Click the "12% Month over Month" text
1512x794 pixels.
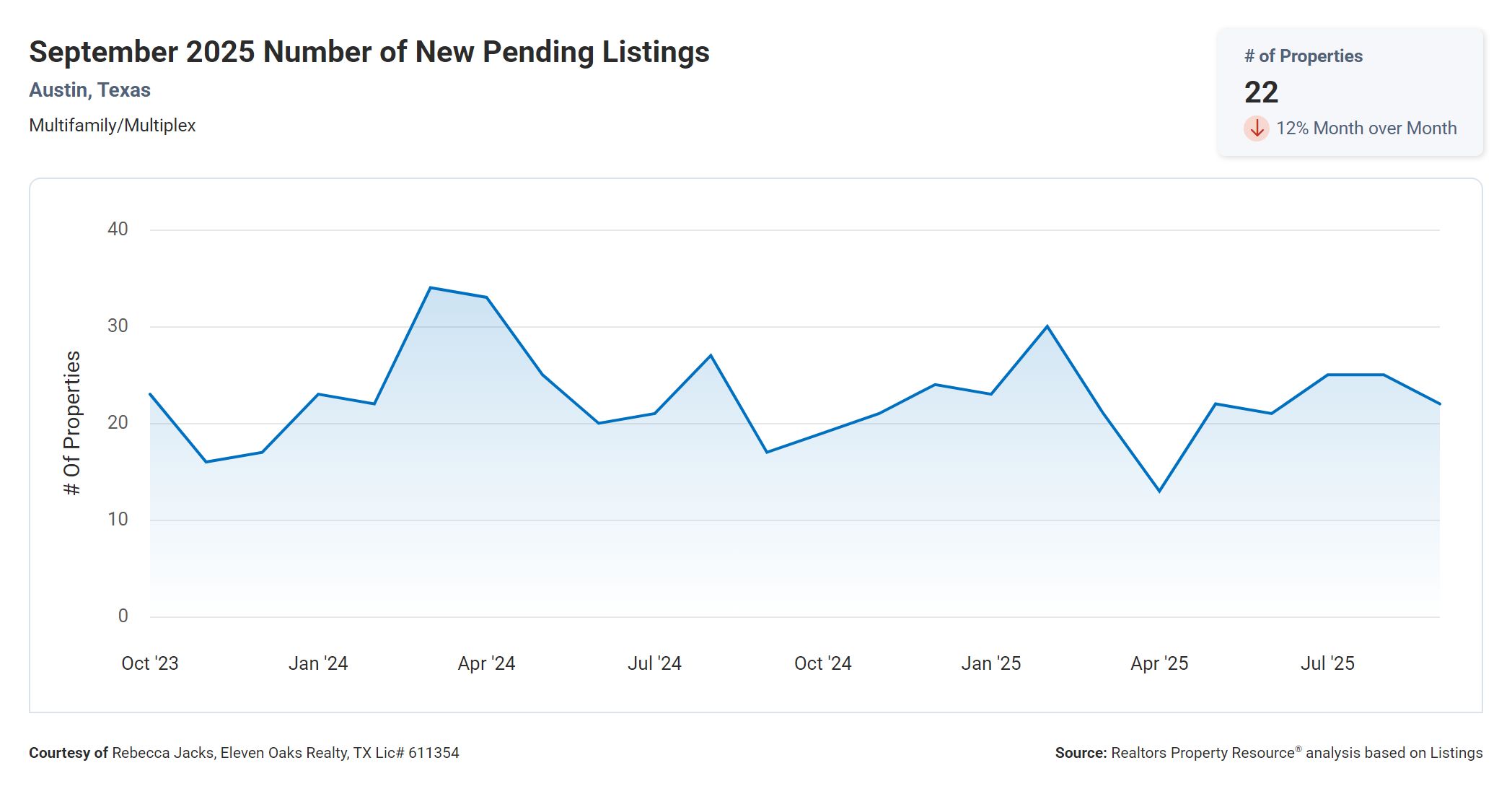1366,128
